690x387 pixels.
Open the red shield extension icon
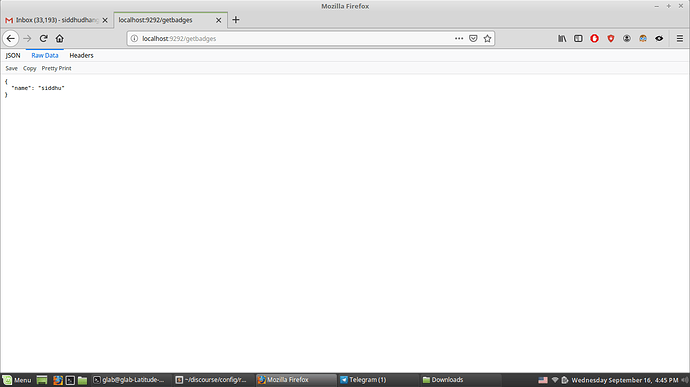(x=611, y=39)
